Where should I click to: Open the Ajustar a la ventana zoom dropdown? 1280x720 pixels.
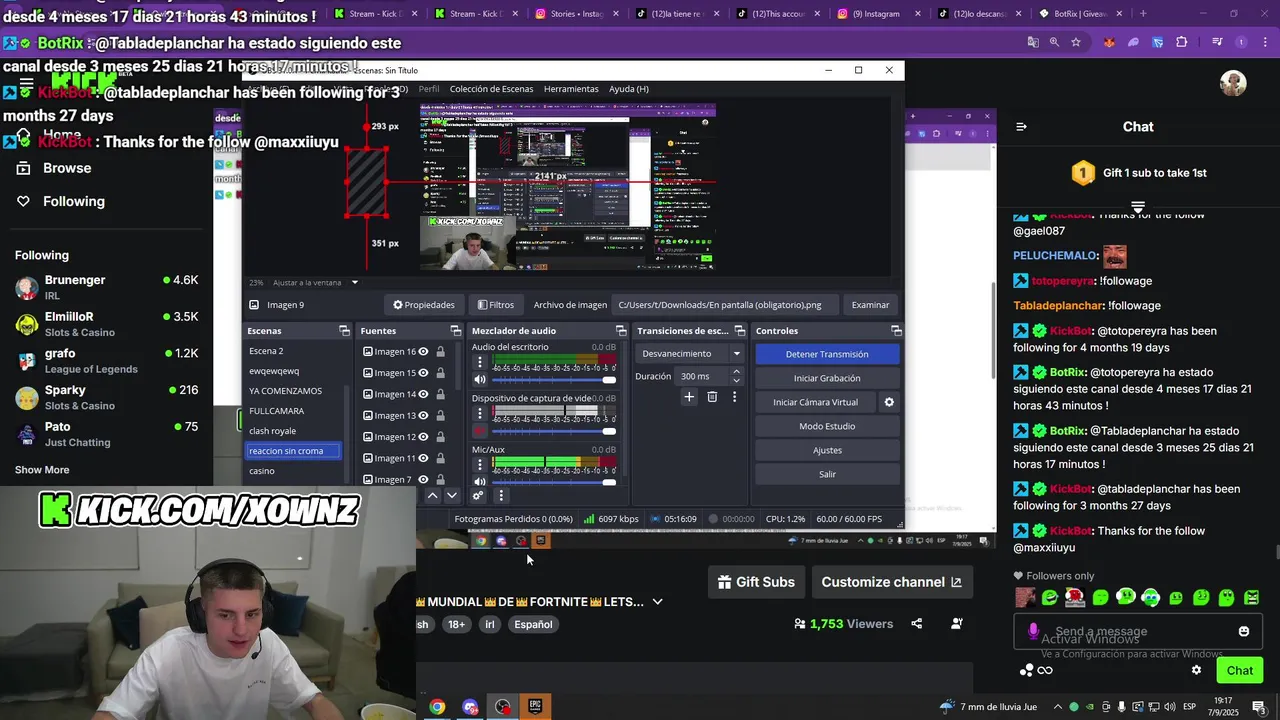point(354,282)
